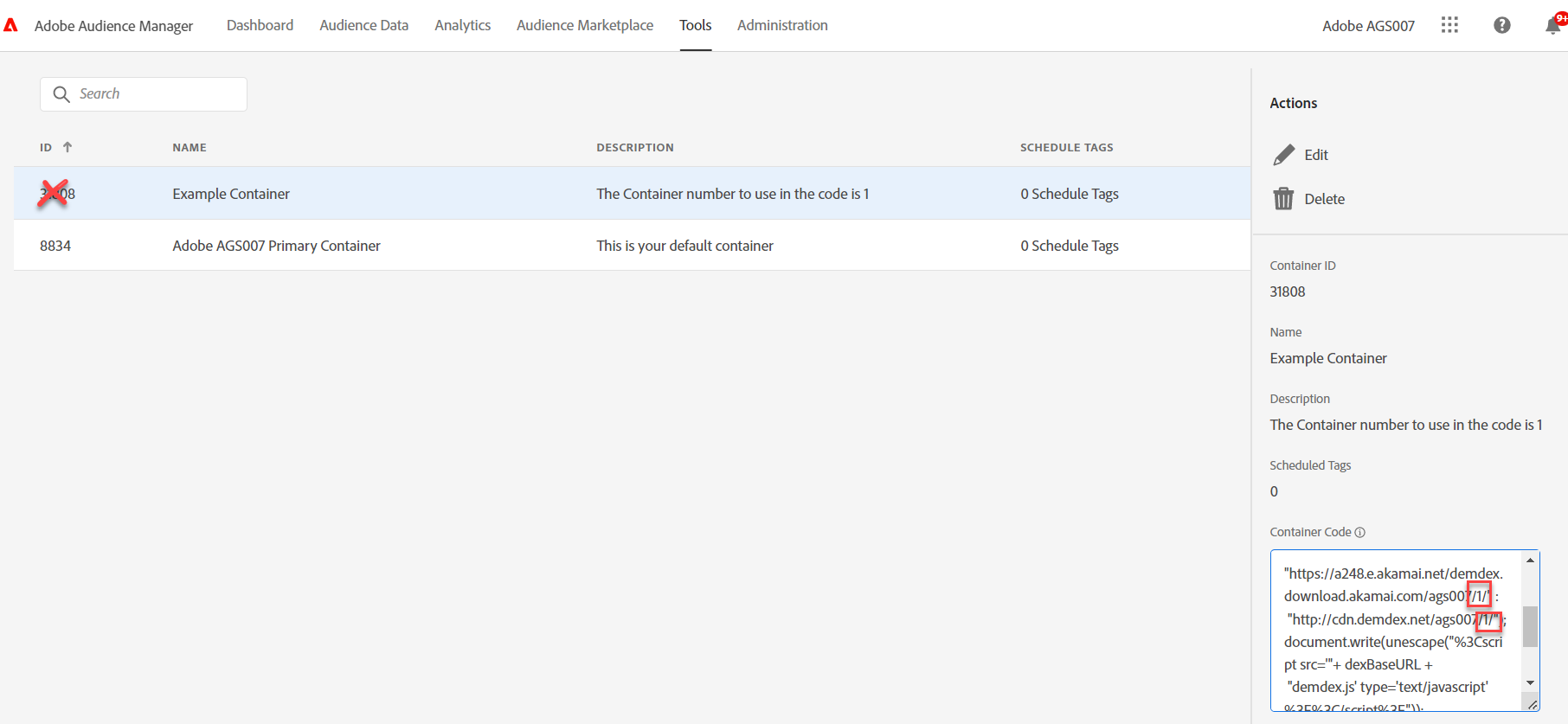This screenshot has height=724, width=1568.
Task: Open the Dashboard menu
Action: [x=260, y=25]
